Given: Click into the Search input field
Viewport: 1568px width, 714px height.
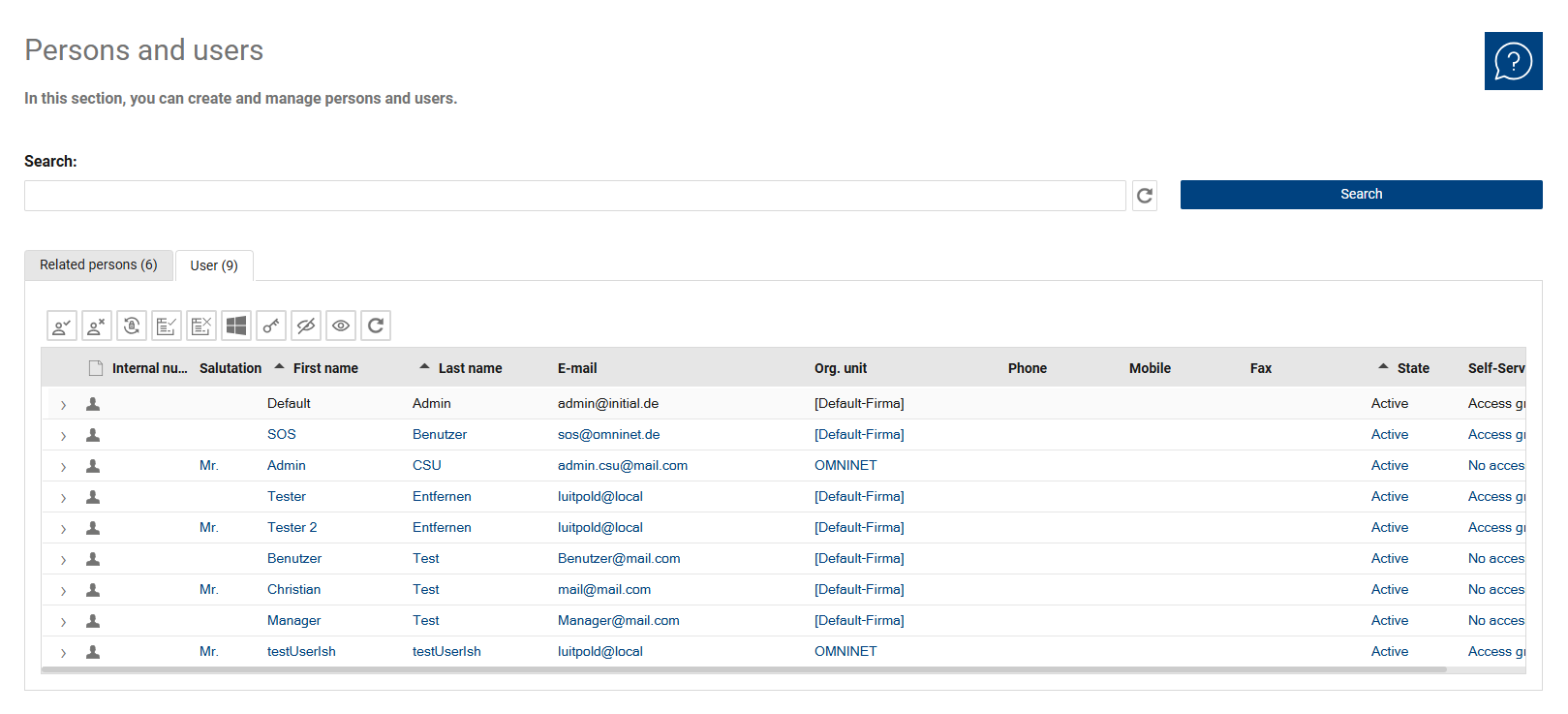Looking at the screenshot, I should click(x=575, y=196).
